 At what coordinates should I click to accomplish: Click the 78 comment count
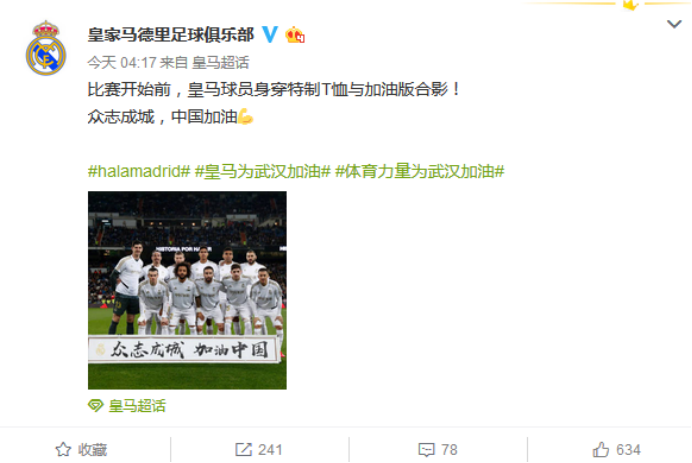(449, 450)
